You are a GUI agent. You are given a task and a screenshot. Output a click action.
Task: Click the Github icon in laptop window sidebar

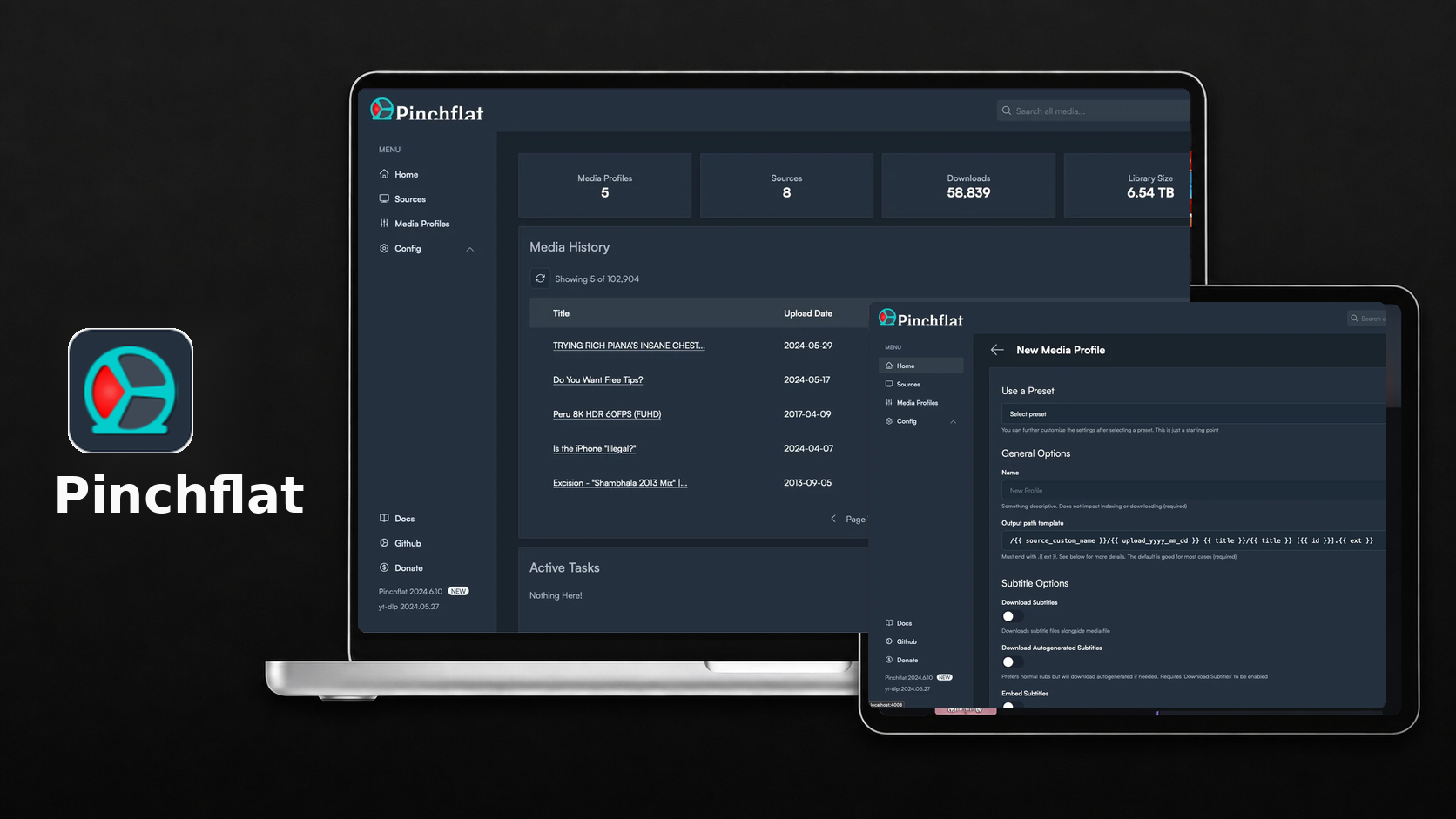[x=384, y=543]
